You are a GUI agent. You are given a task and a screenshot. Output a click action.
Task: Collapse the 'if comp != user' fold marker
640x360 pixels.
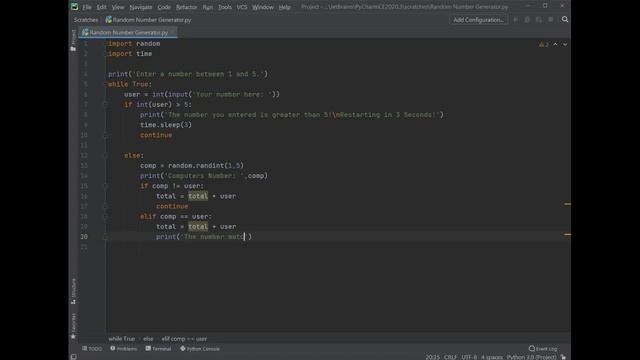pos(105,186)
